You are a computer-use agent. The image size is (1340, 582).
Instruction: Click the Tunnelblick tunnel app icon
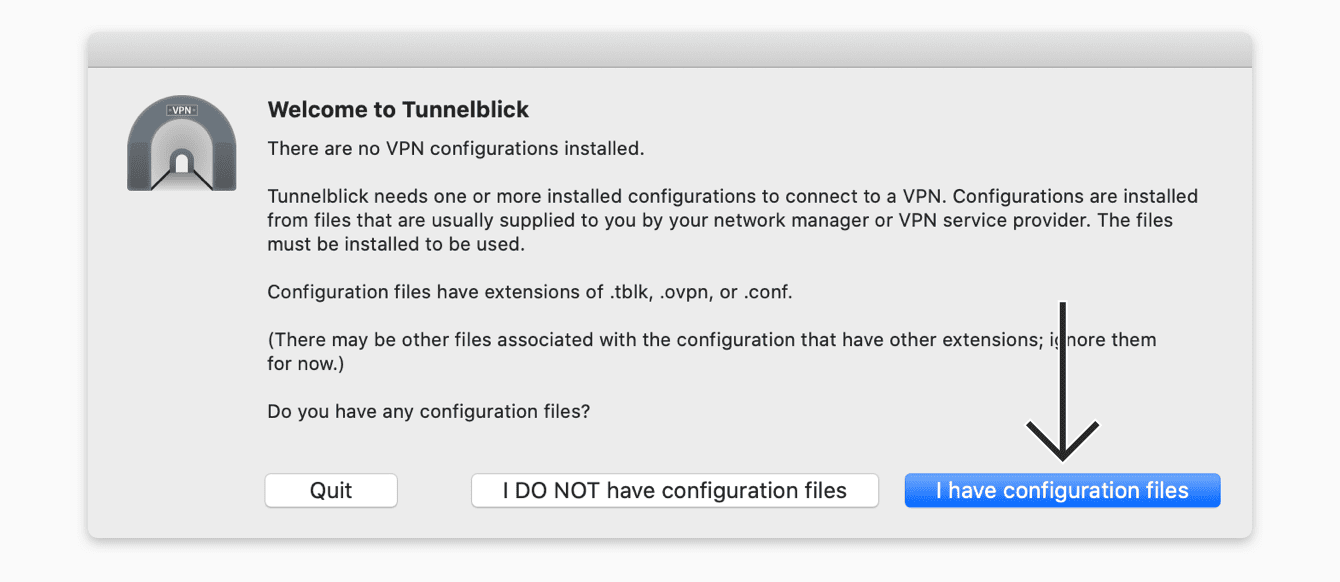coord(181,143)
